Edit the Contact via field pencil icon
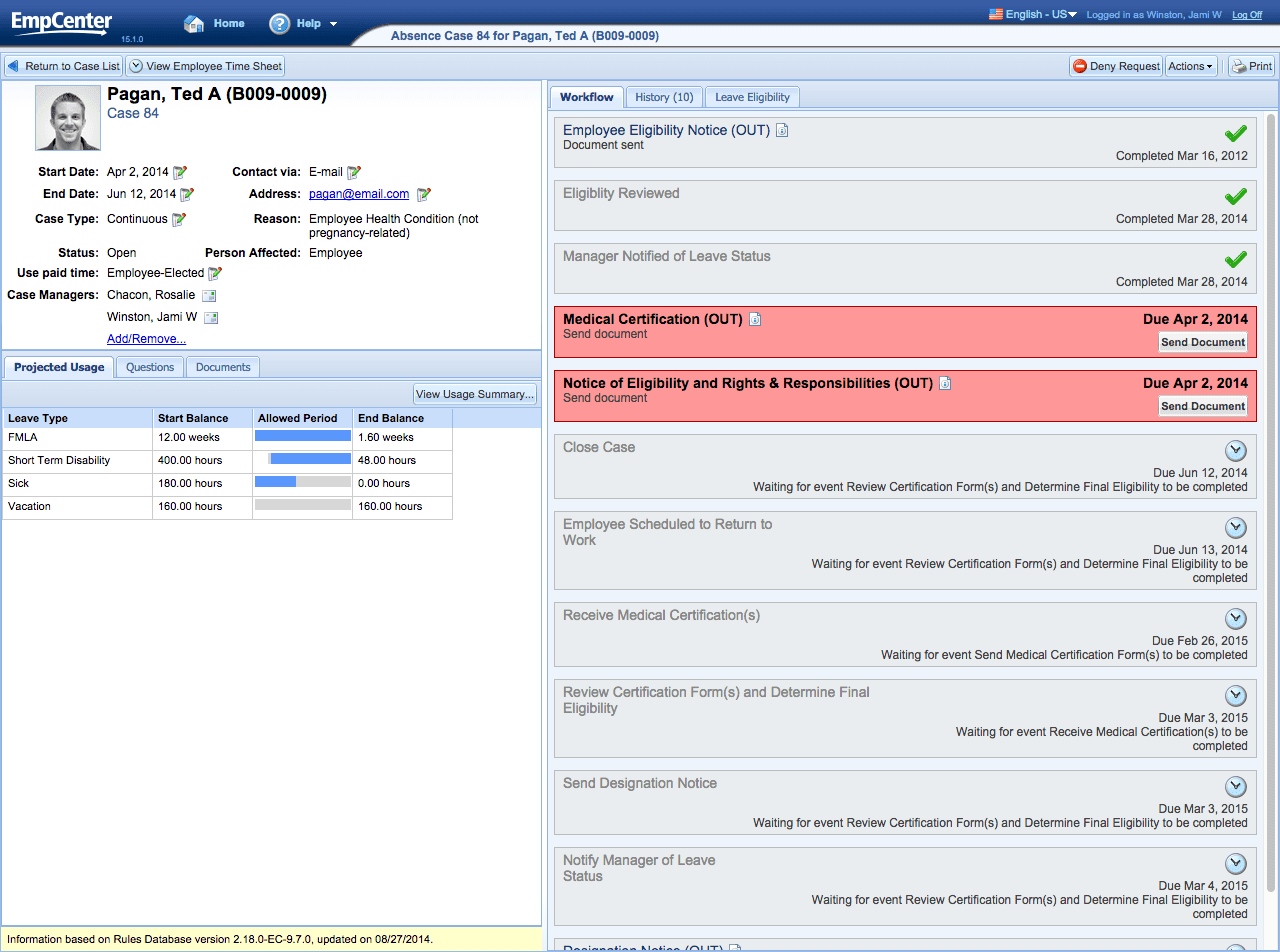 tap(356, 171)
